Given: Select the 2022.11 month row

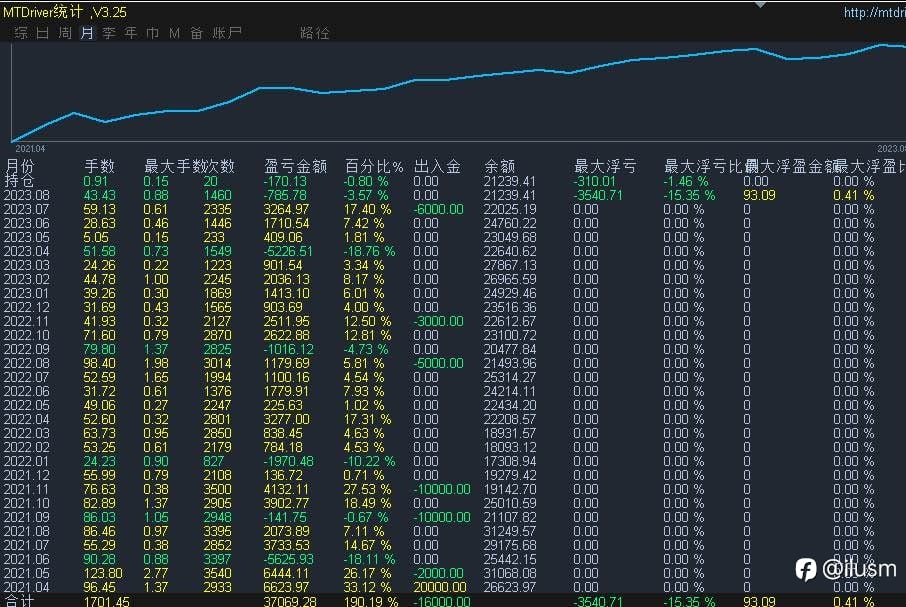Looking at the screenshot, I should (453, 321).
